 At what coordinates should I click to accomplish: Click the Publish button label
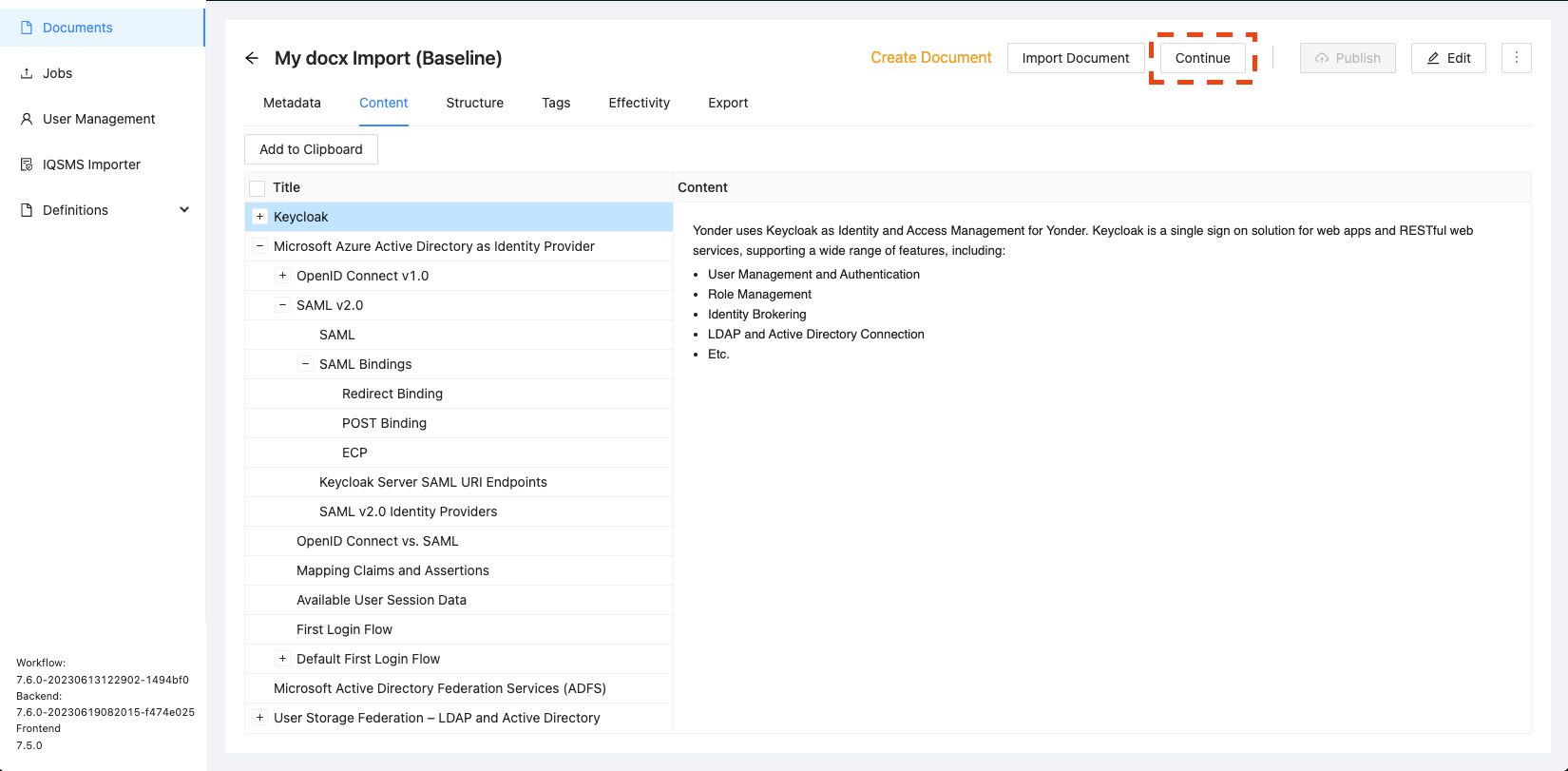[1358, 58]
